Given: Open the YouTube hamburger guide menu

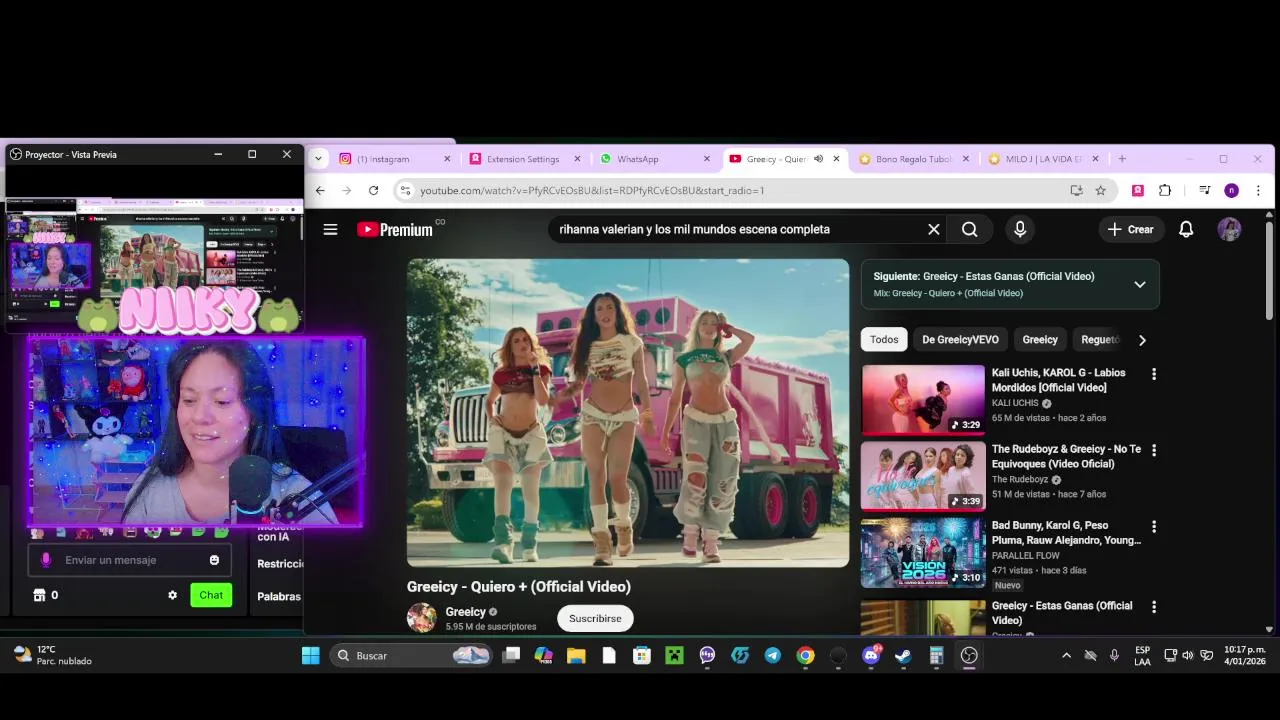Looking at the screenshot, I should [330, 229].
